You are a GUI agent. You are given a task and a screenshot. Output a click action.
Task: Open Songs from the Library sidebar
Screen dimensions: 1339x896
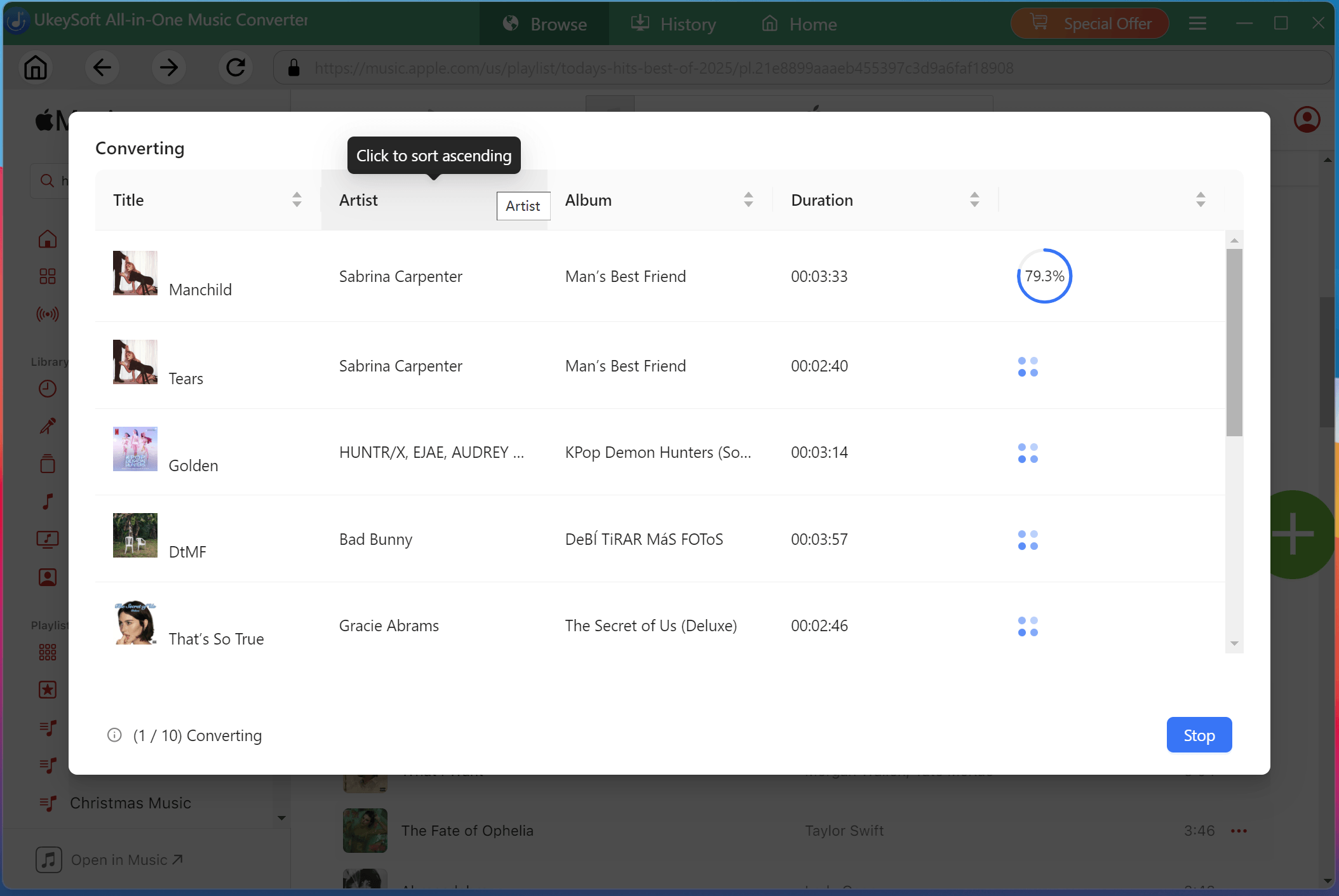pos(48,502)
